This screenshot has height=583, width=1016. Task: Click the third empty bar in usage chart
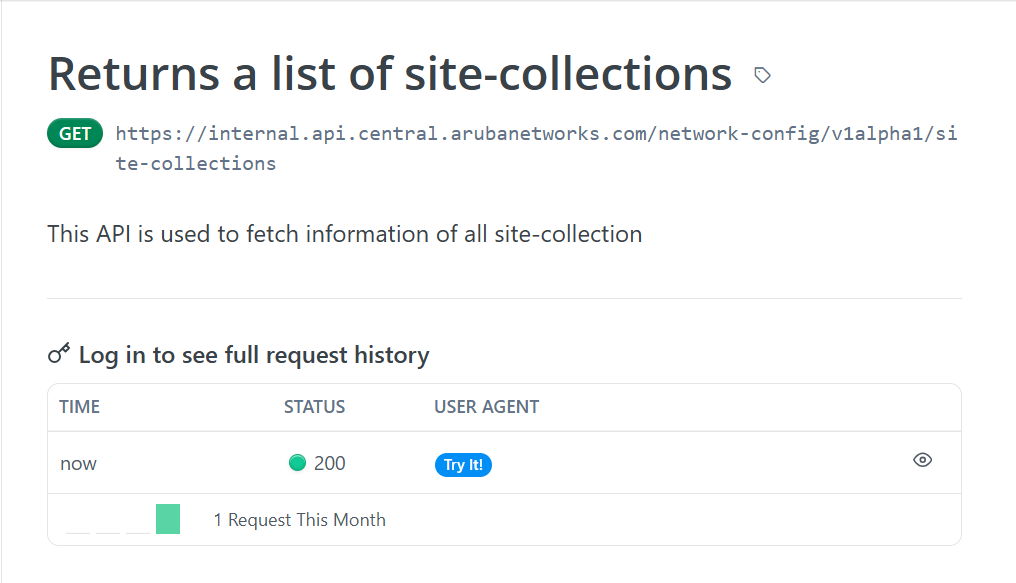(138, 531)
